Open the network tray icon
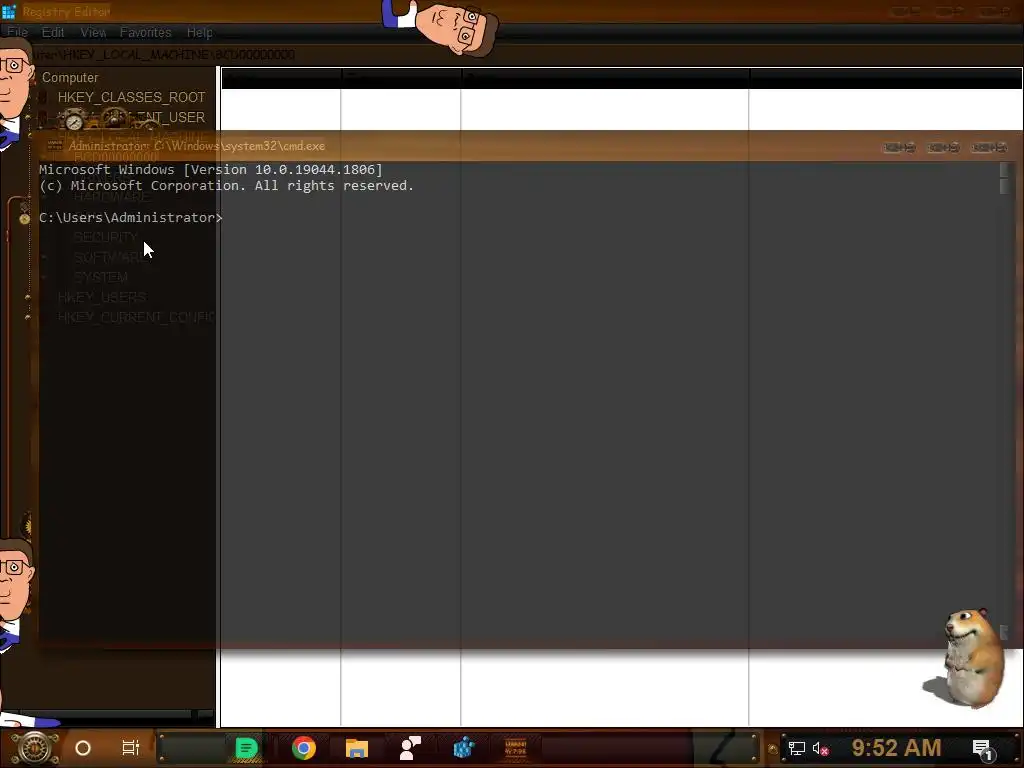The width and height of the screenshot is (1024, 768). click(x=797, y=748)
